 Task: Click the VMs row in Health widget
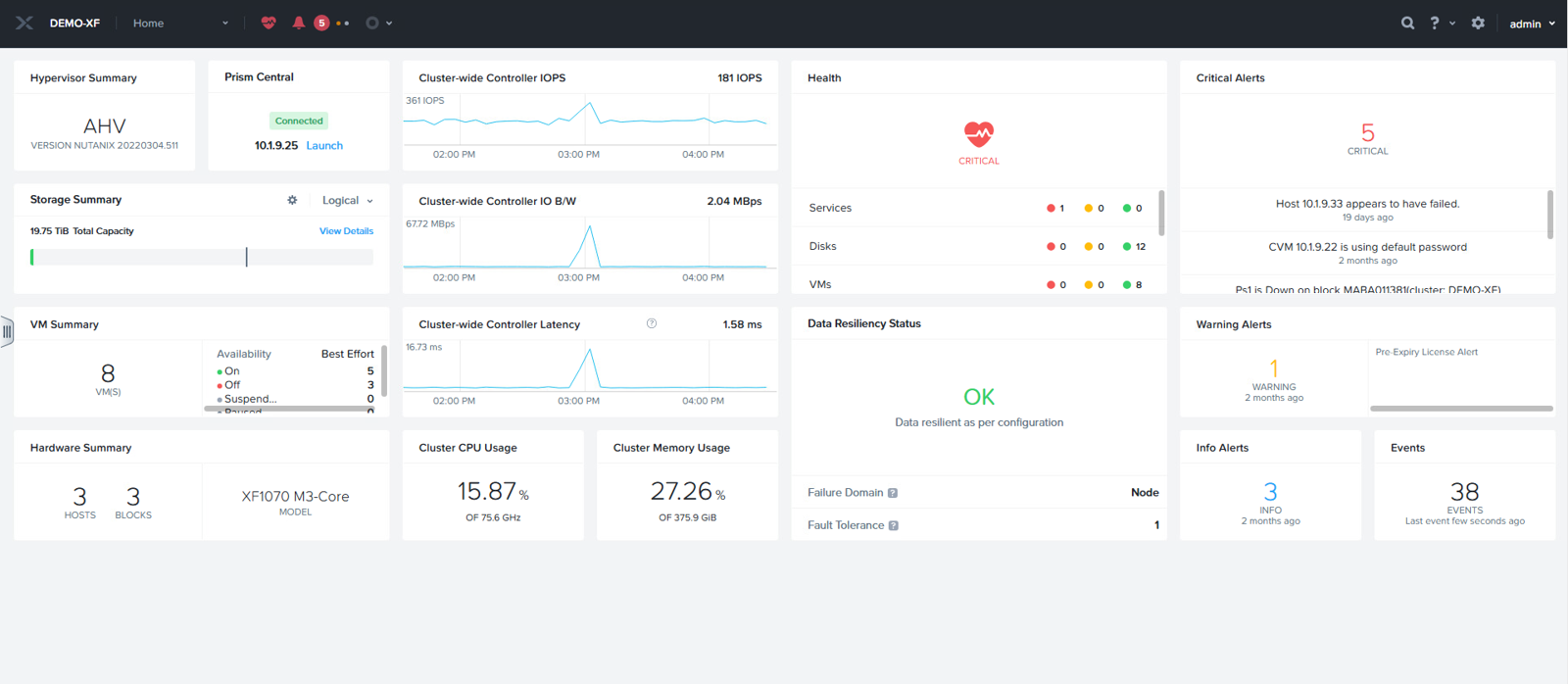click(977, 284)
